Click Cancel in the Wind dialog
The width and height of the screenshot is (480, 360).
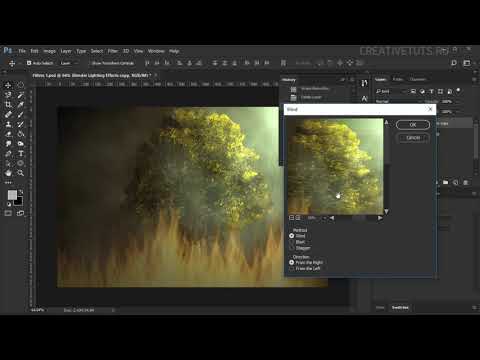click(413, 138)
